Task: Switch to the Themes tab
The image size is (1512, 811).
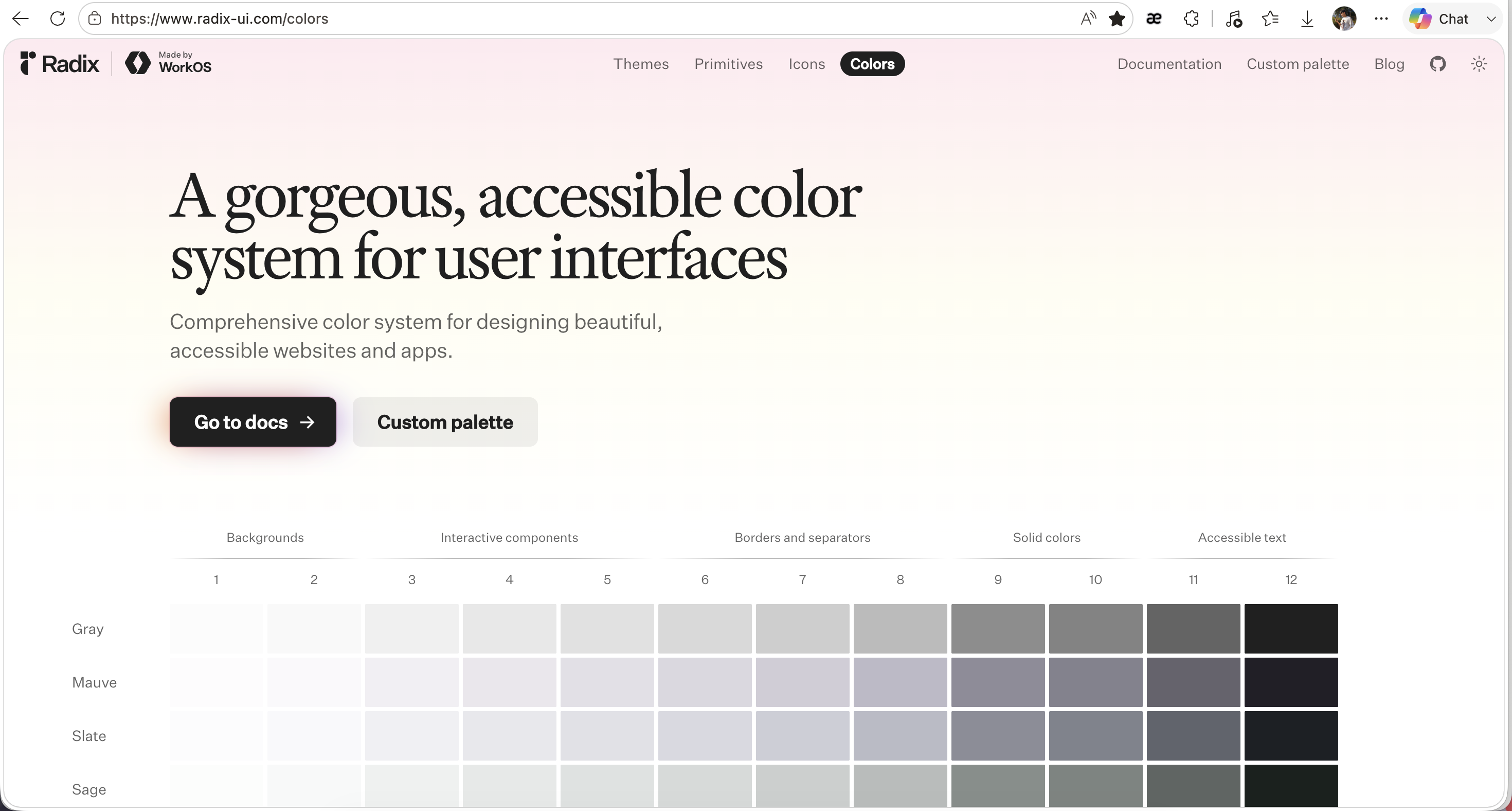Action: click(641, 64)
